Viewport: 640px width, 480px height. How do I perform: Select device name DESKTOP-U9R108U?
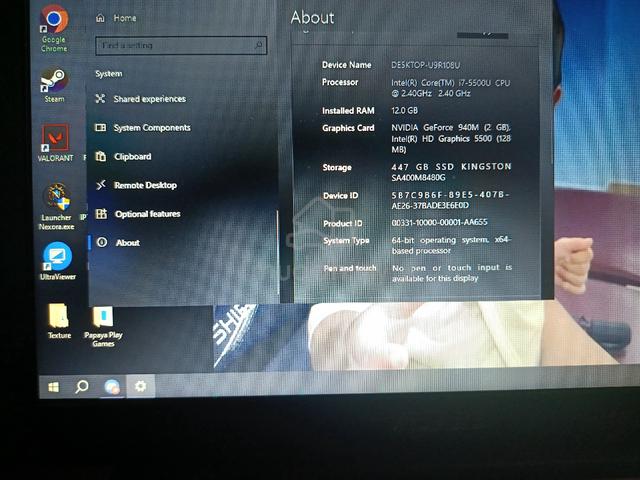click(x=426, y=65)
